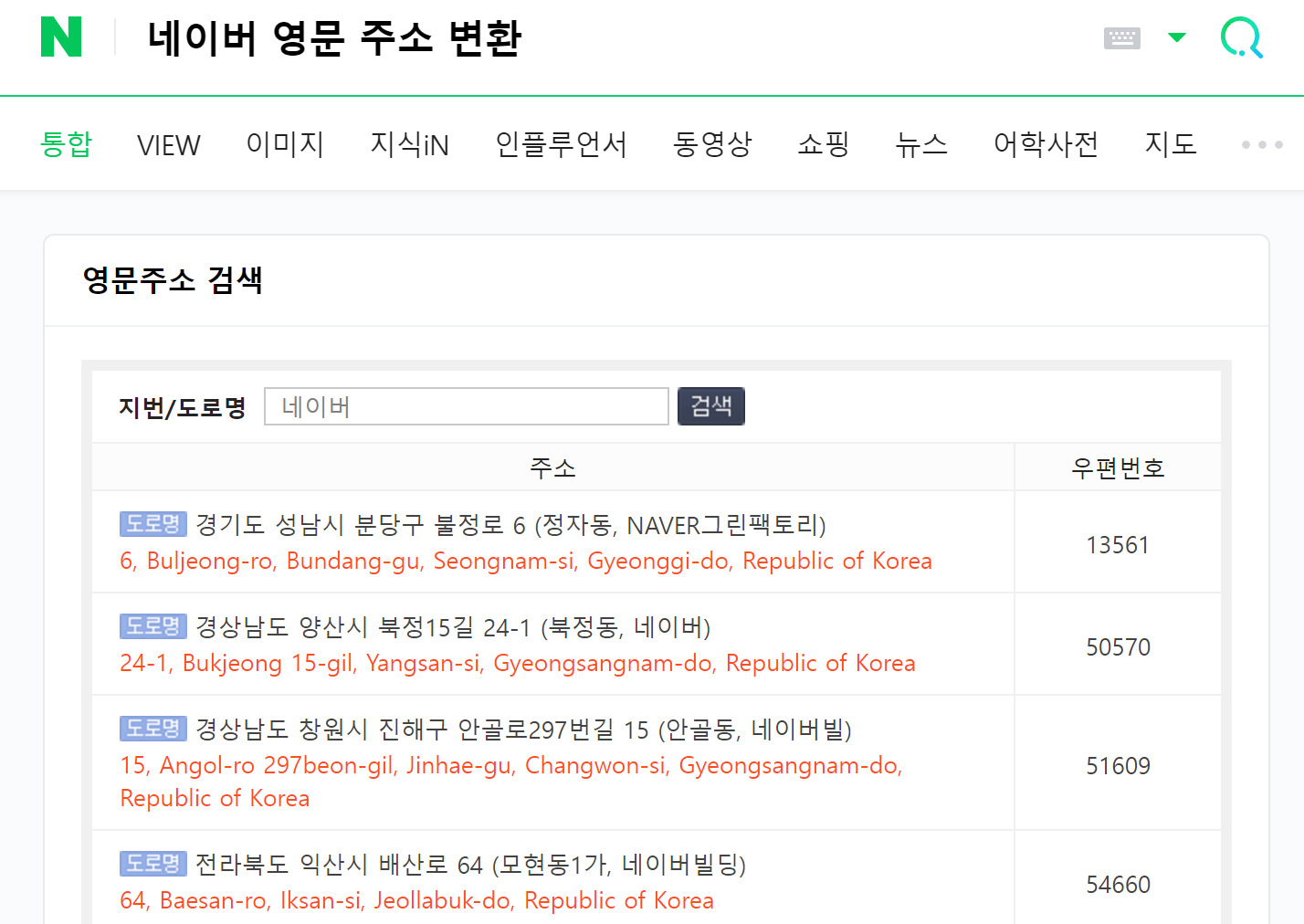Click the 주소 column header

[x=553, y=468]
